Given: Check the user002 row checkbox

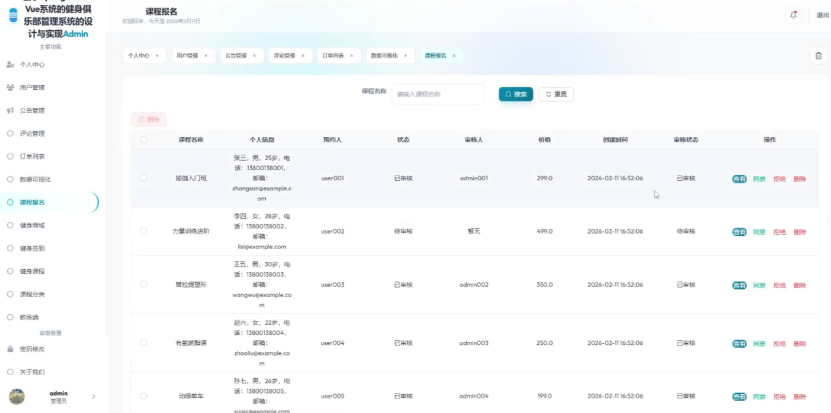Looking at the screenshot, I should 144,231.
